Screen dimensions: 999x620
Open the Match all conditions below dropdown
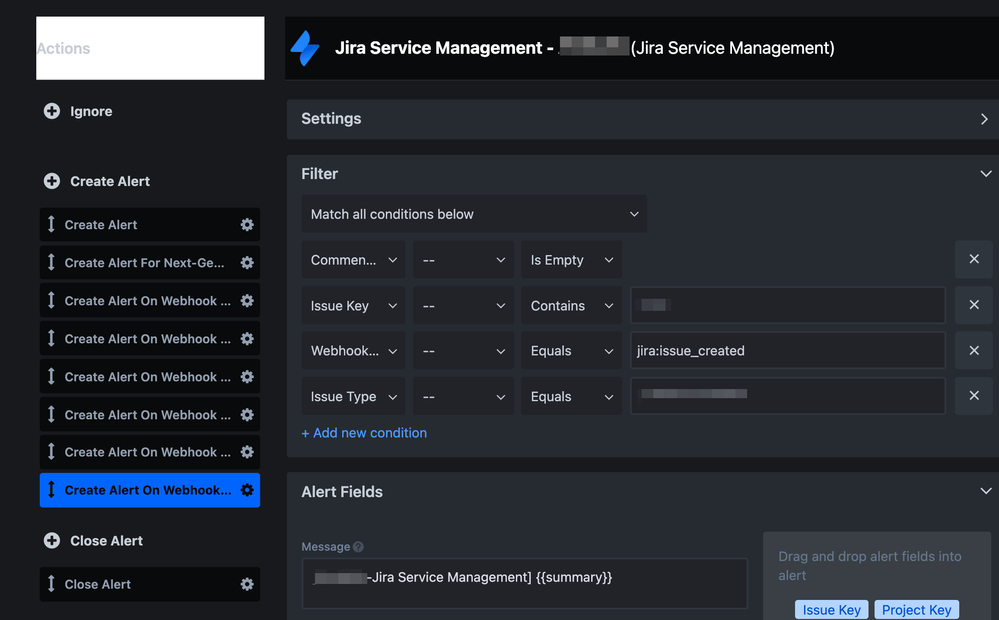[474, 214]
